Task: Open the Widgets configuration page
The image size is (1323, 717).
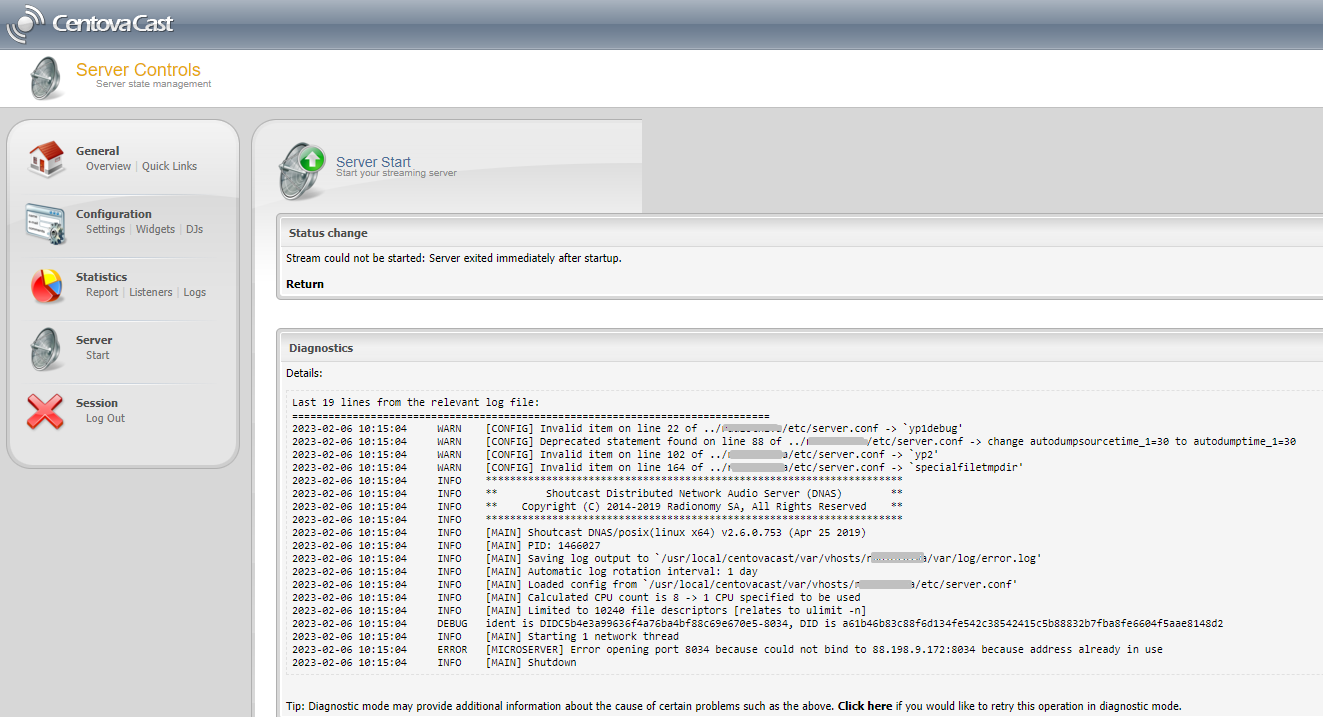Action: [155, 230]
